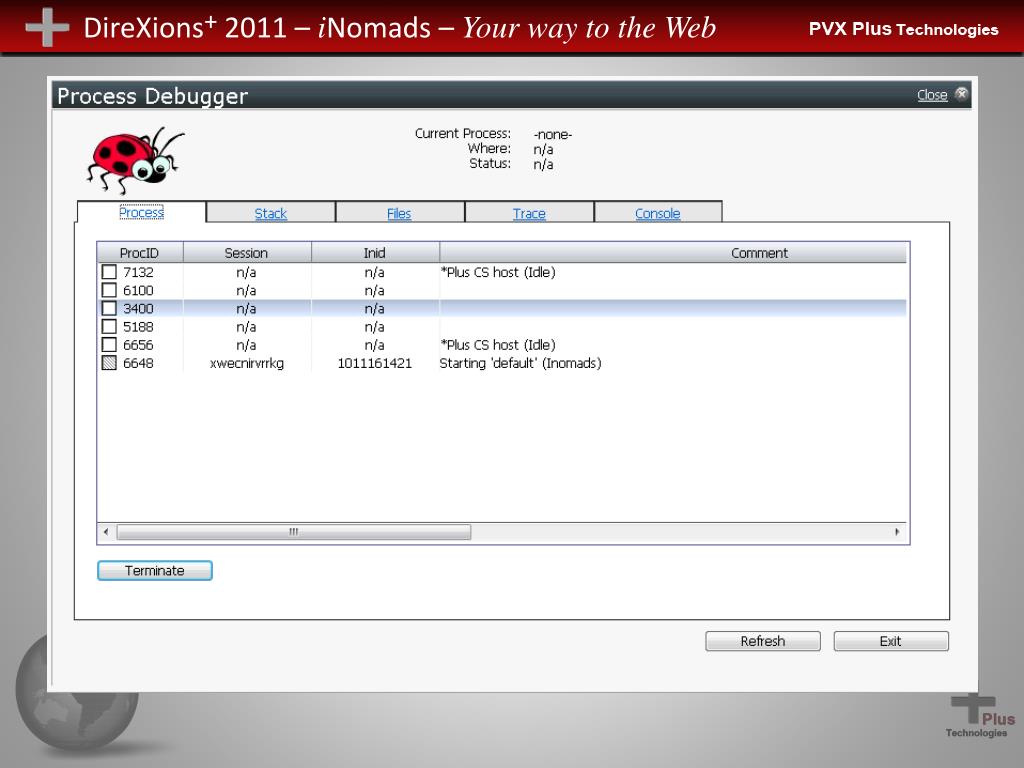This screenshot has width=1024, height=768.
Task: Exit the Process Debugger
Action: (891, 641)
